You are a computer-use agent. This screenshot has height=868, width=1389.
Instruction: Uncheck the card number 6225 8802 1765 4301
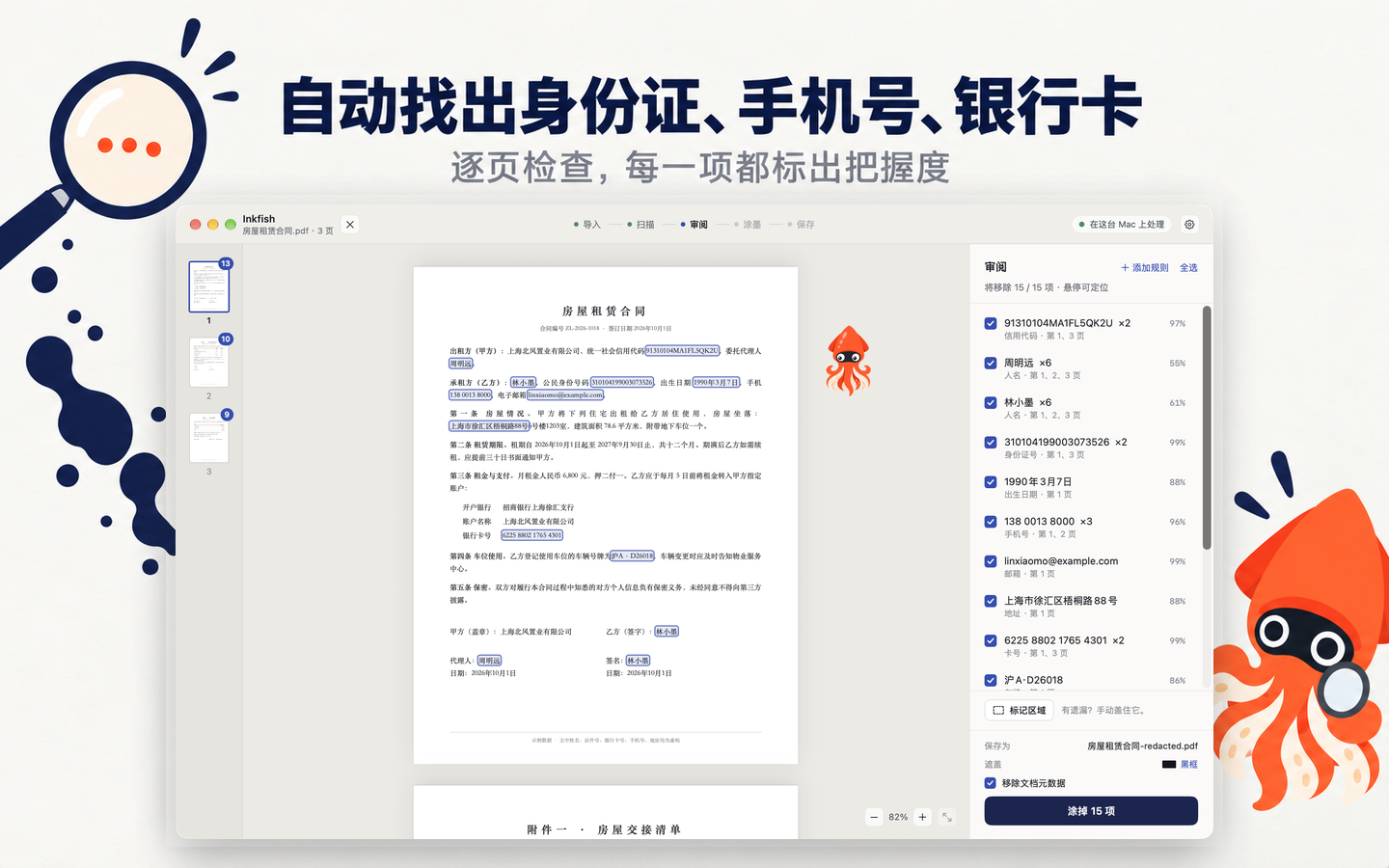pyautogui.click(x=991, y=640)
